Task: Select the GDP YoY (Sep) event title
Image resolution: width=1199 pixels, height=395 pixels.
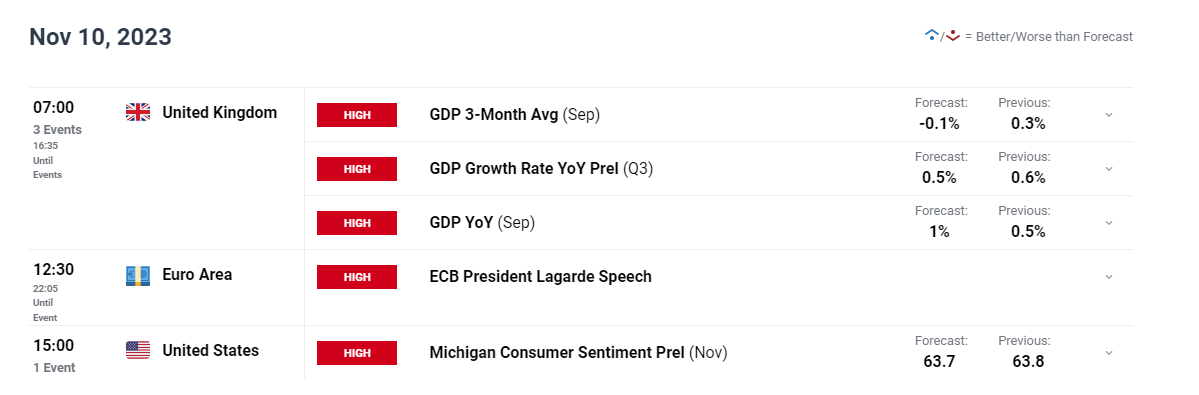Action: pyautogui.click(x=483, y=223)
